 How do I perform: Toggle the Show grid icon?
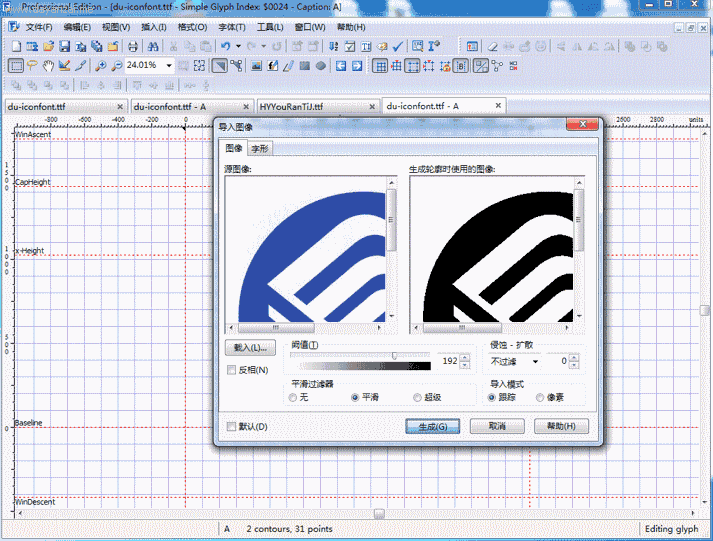click(x=380, y=66)
